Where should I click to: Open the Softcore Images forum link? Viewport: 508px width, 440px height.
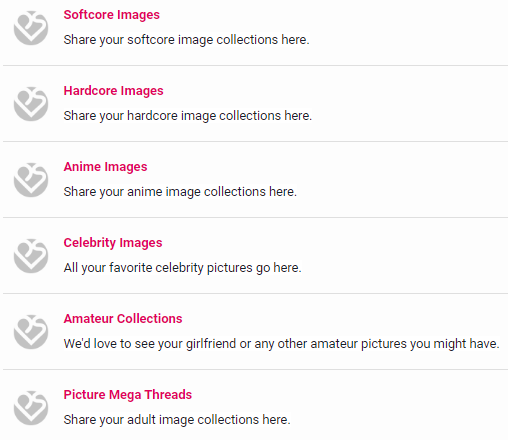coord(112,15)
